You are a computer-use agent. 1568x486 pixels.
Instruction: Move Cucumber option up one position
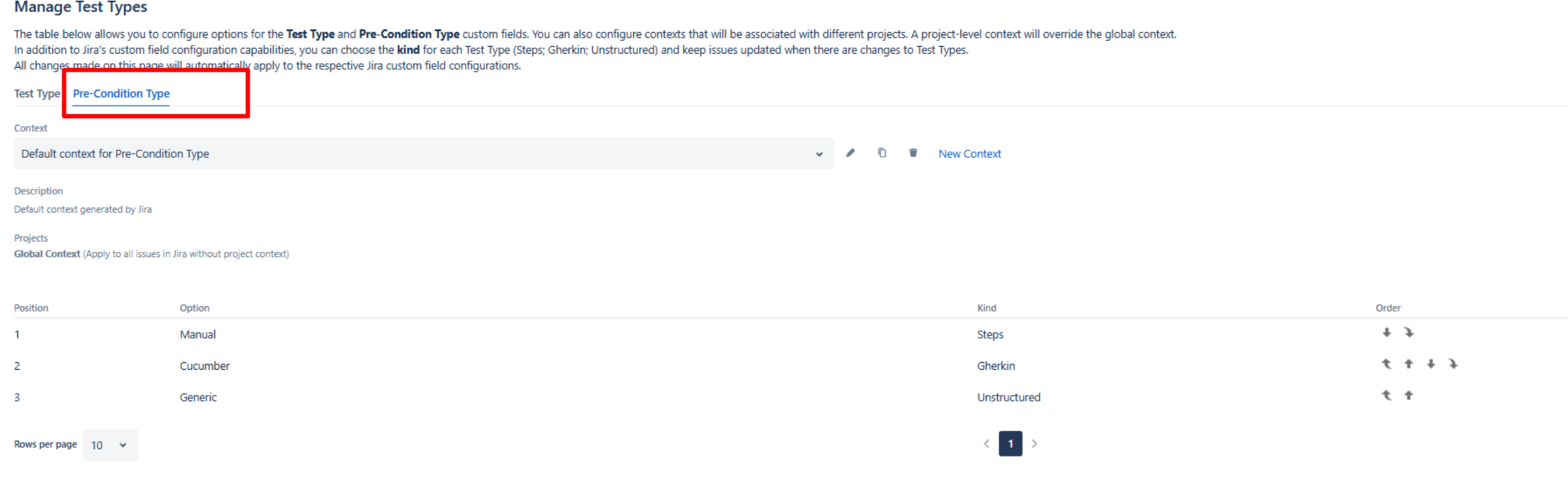coord(1409,364)
